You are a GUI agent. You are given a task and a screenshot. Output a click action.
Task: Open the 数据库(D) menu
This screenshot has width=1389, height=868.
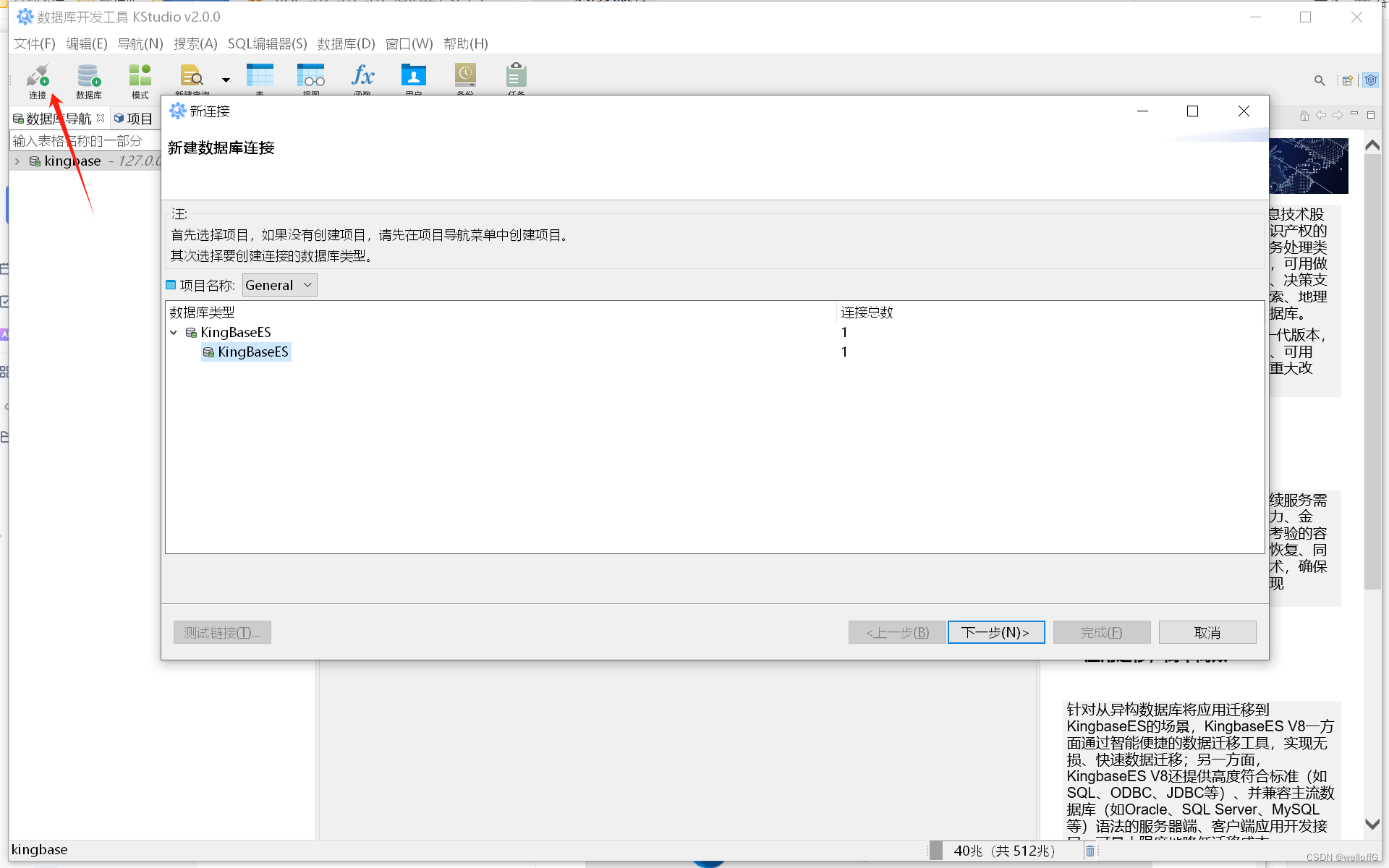[x=346, y=43]
